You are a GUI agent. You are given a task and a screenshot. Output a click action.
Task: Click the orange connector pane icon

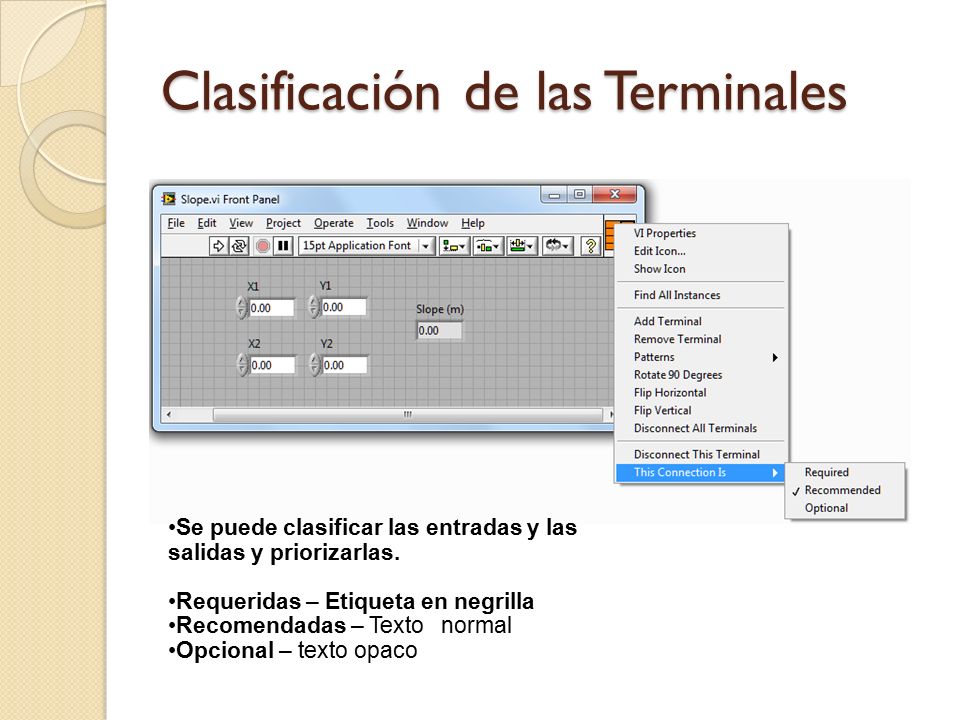pyautogui.click(x=610, y=234)
